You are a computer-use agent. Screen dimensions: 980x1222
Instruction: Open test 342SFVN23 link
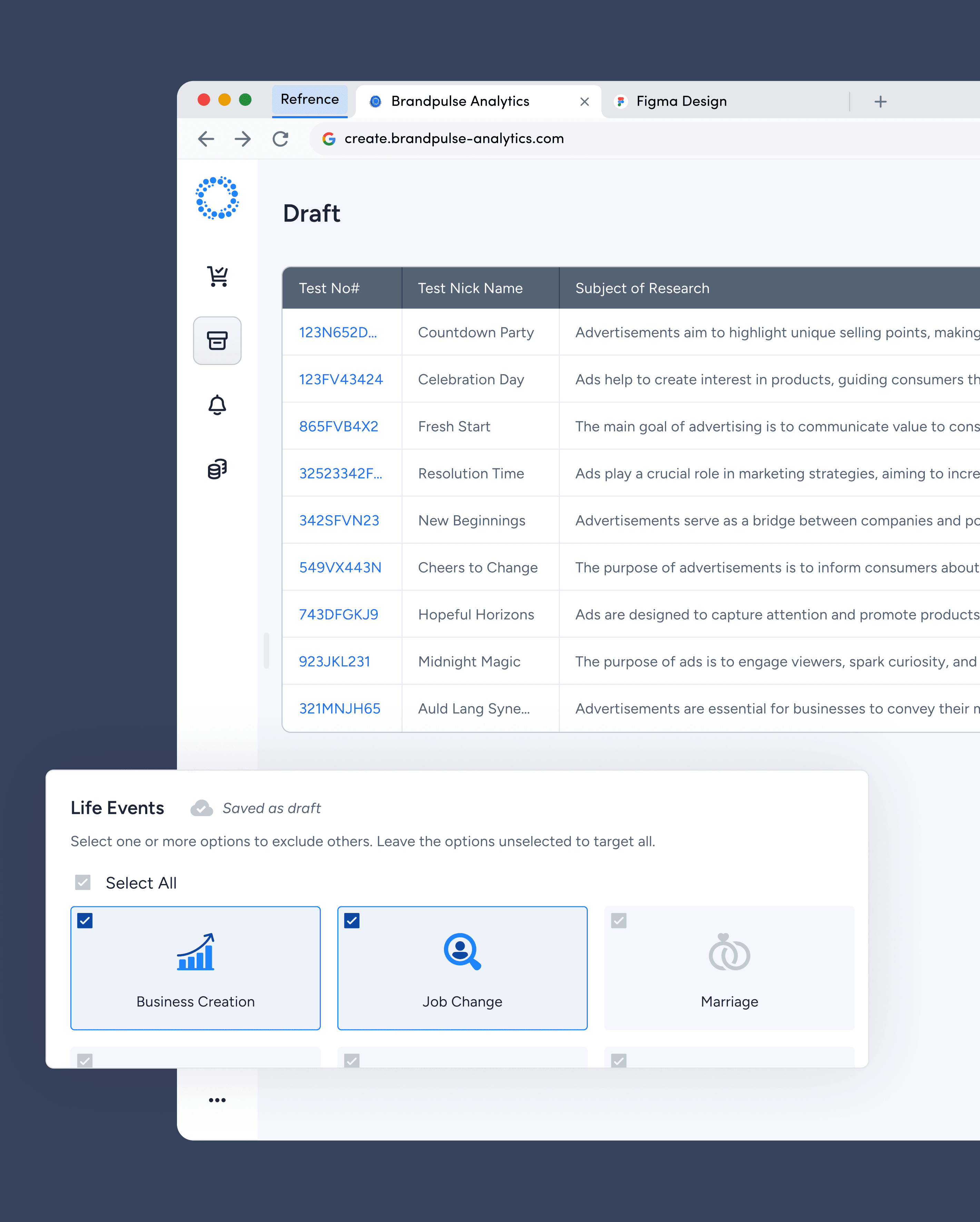339,521
